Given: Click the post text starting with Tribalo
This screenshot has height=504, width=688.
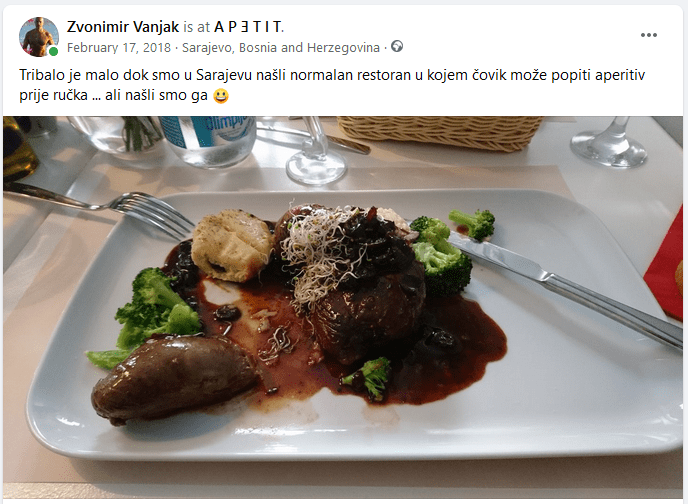Looking at the screenshot, I should coord(332,85).
